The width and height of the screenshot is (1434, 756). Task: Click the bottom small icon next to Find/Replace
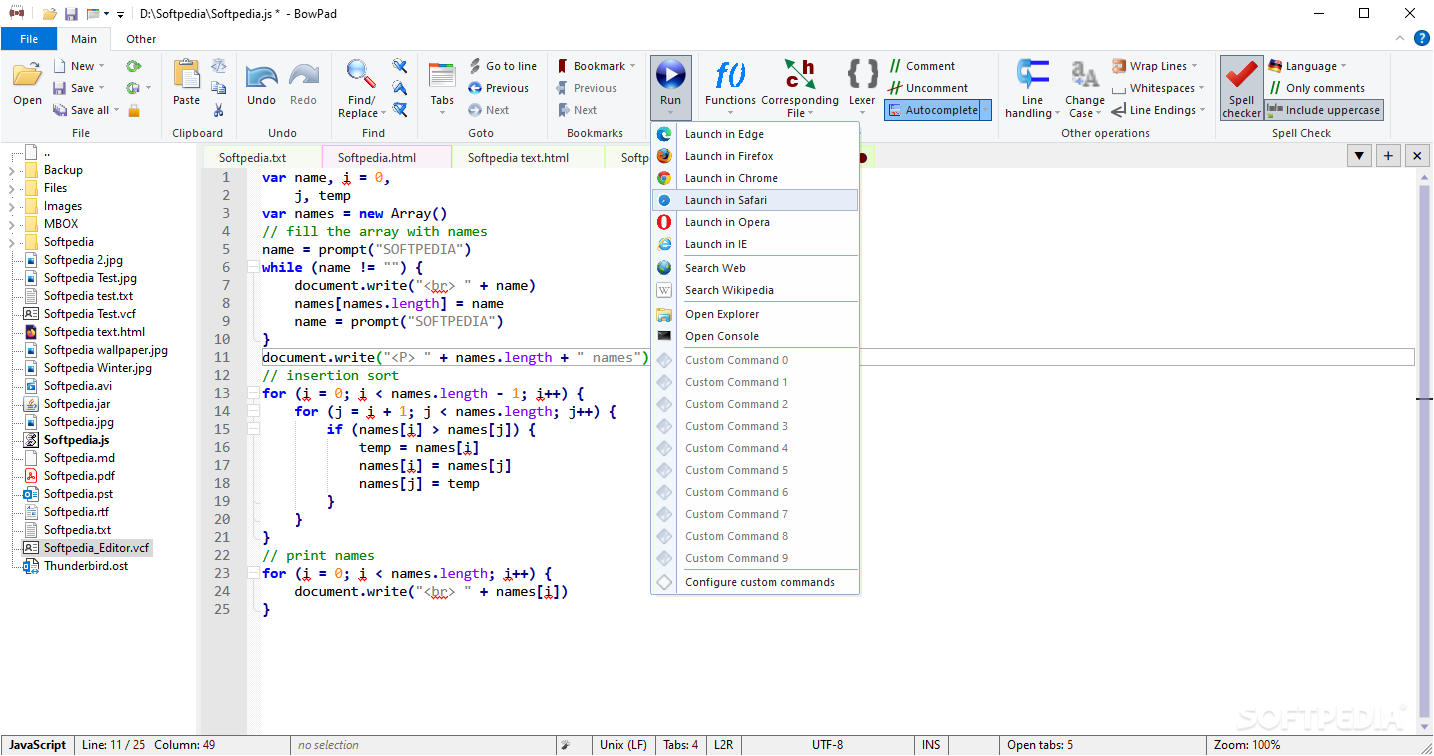(x=399, y=110)
